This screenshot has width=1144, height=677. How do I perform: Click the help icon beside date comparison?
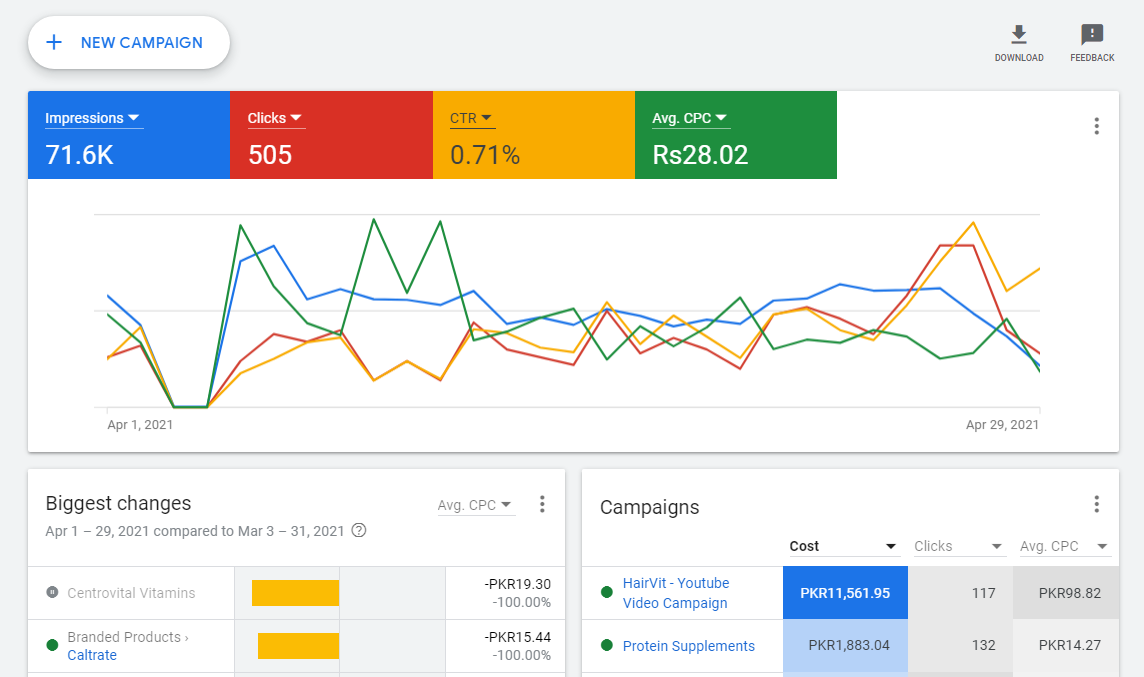(359, 530)
